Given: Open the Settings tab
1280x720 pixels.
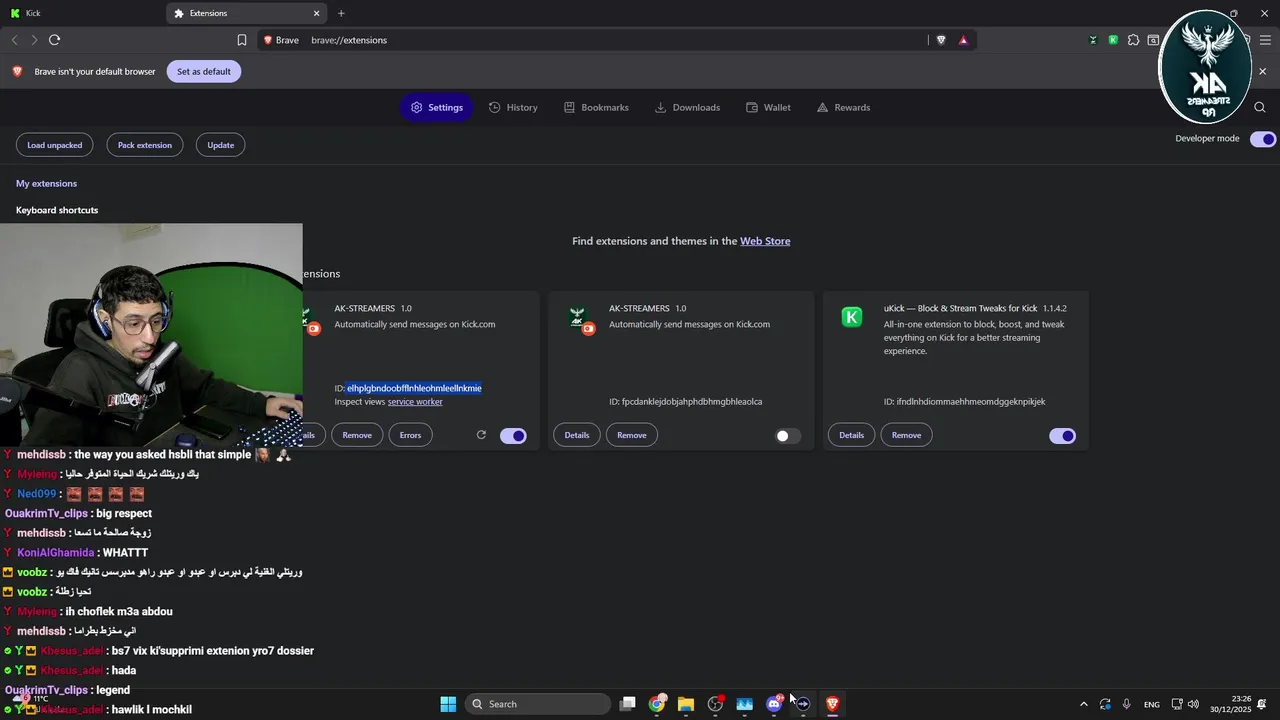Looking at the screenshot, I should [437, 107].
